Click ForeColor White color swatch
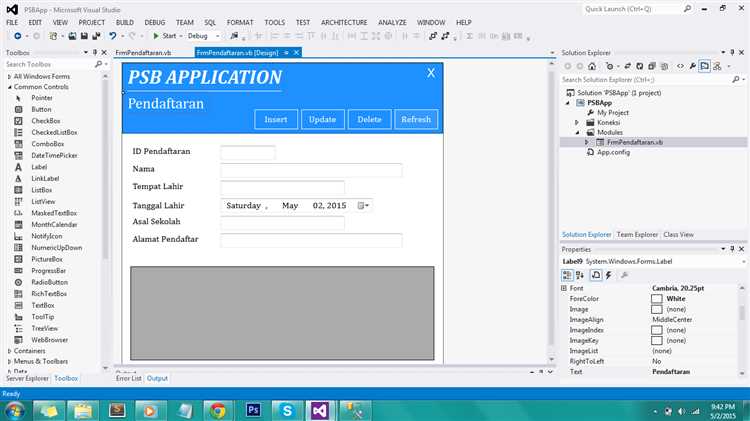 coord(657,299)
